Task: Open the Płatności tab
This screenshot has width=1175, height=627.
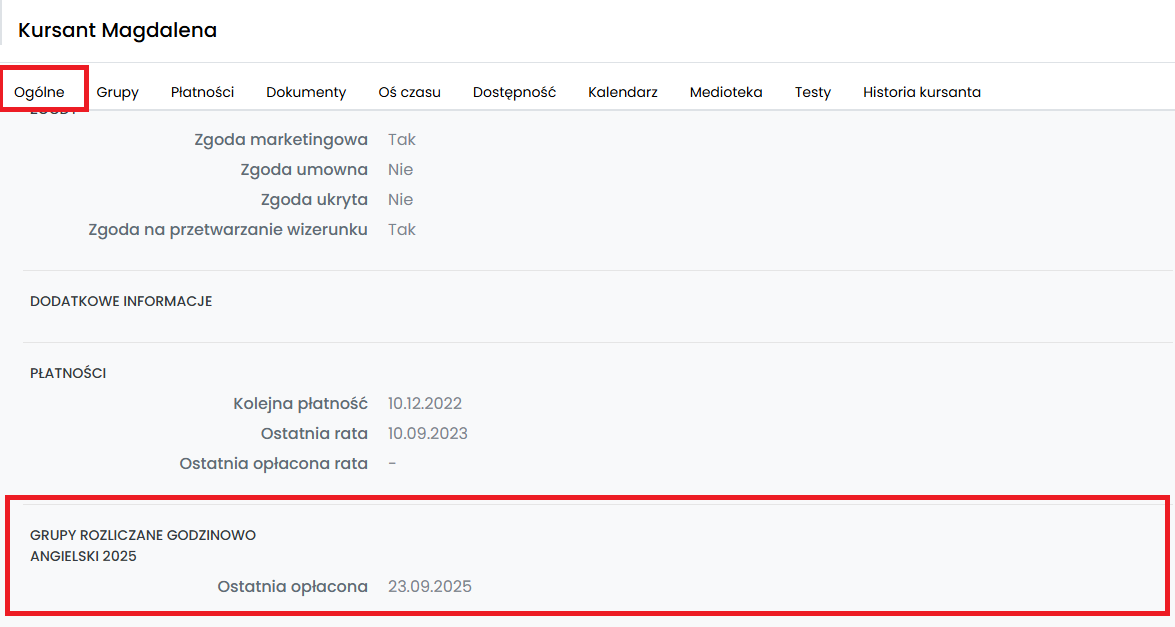Action: pos(202,92)
